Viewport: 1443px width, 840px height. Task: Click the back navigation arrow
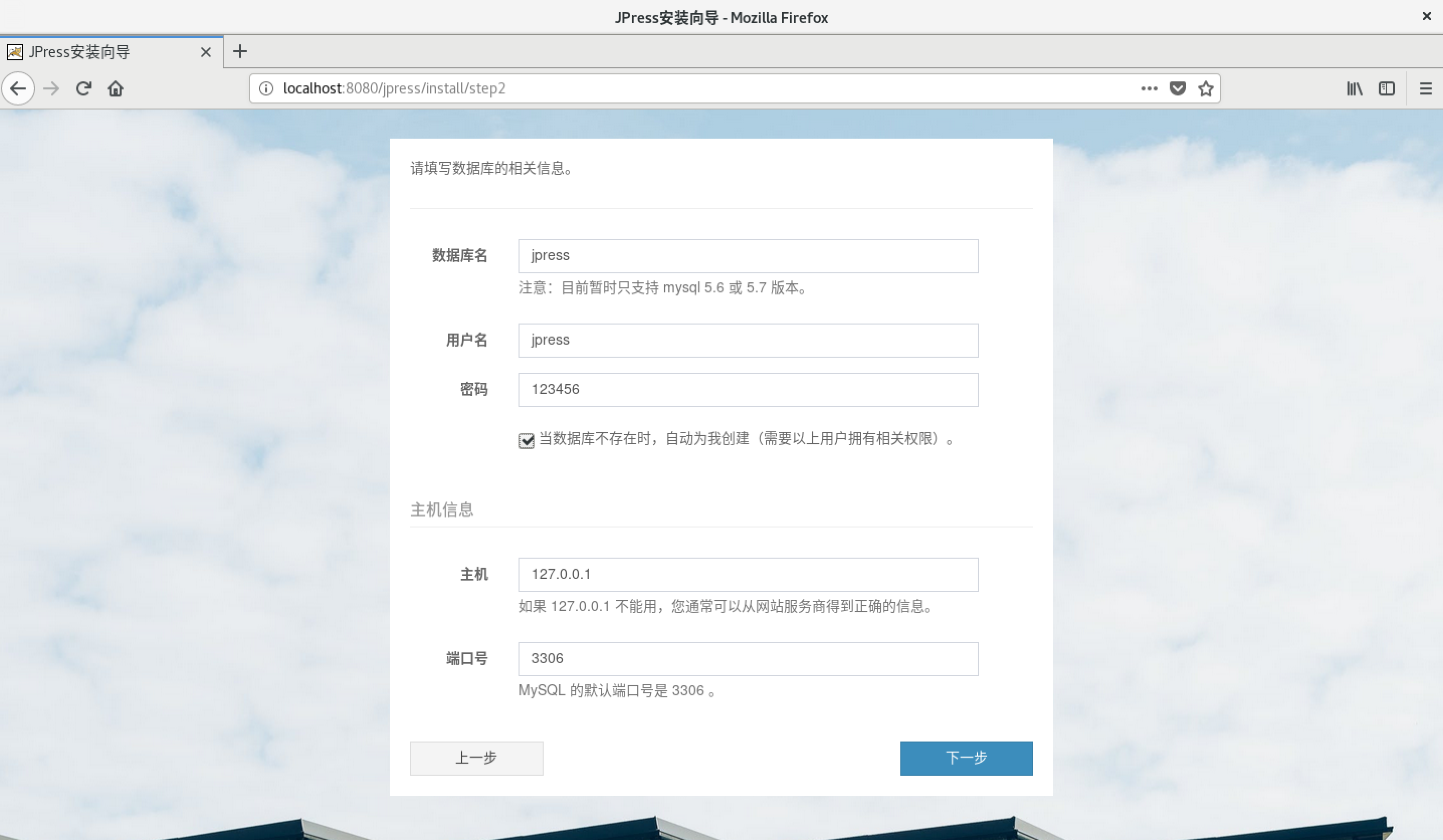pos(18,88)
